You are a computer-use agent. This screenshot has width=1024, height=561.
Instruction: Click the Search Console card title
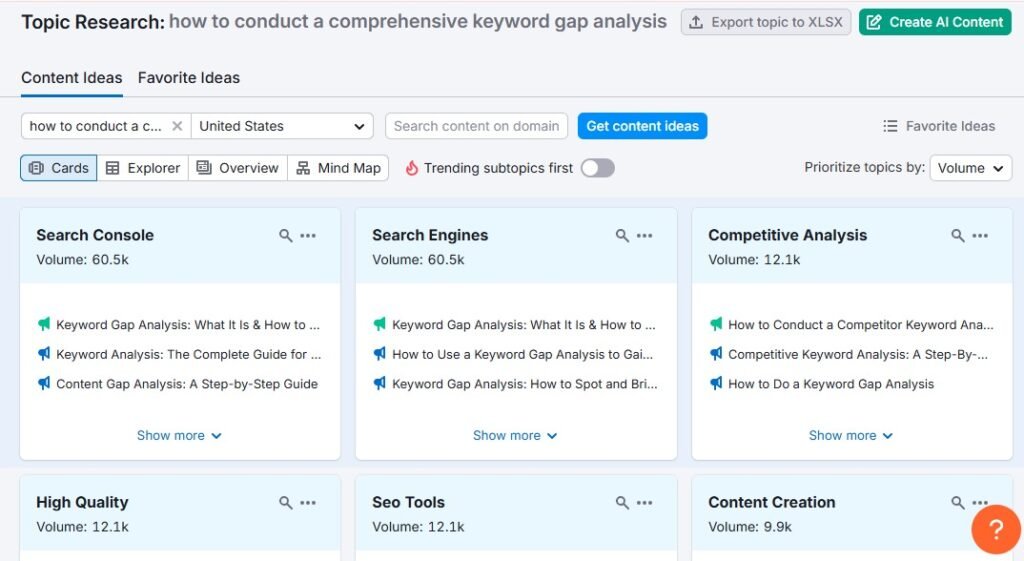(95, 235)
